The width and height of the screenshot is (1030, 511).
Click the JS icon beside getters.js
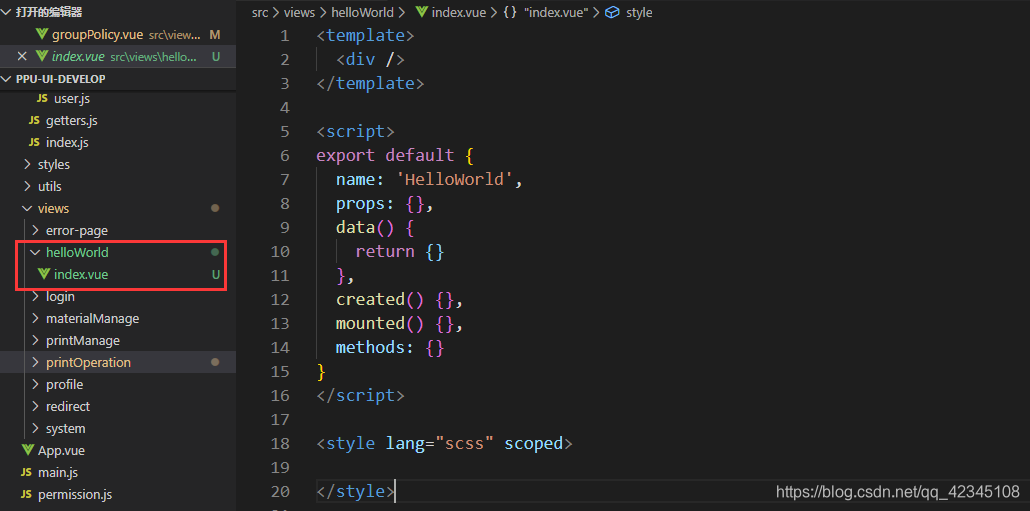click(34, 121)
